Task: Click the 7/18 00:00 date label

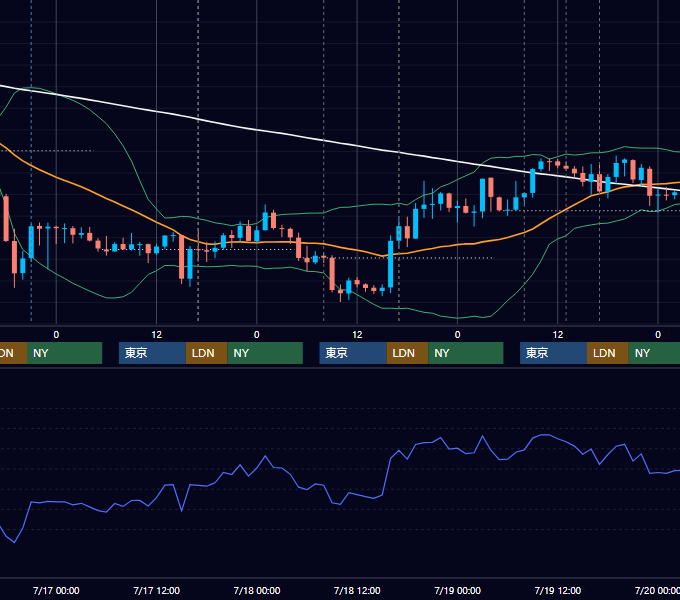Action: point(257,590)
